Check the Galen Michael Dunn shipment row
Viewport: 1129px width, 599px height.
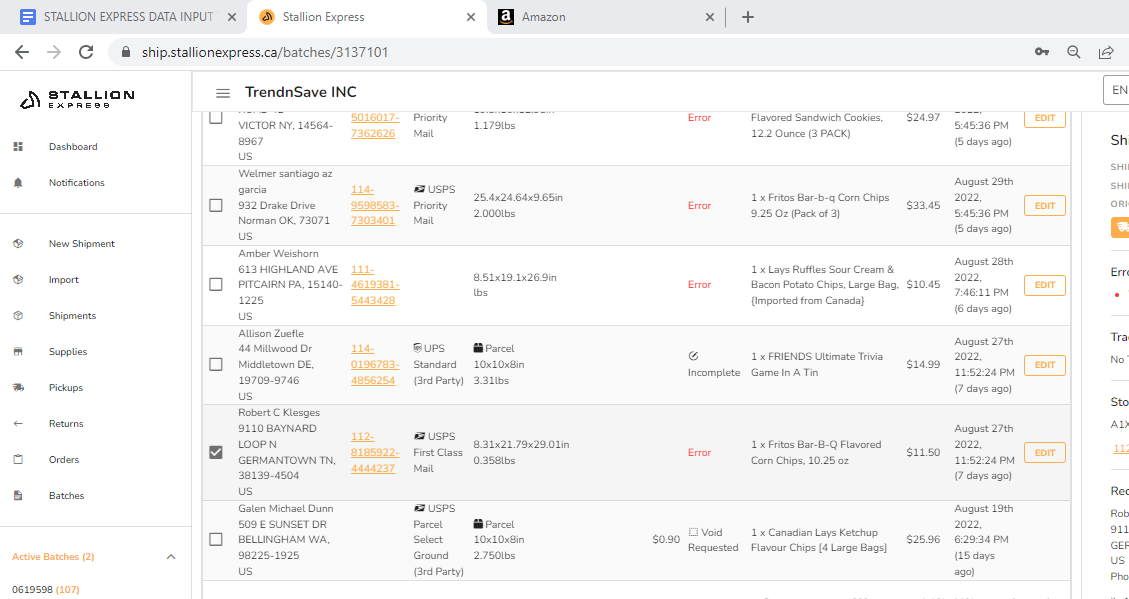click(216, 540)
